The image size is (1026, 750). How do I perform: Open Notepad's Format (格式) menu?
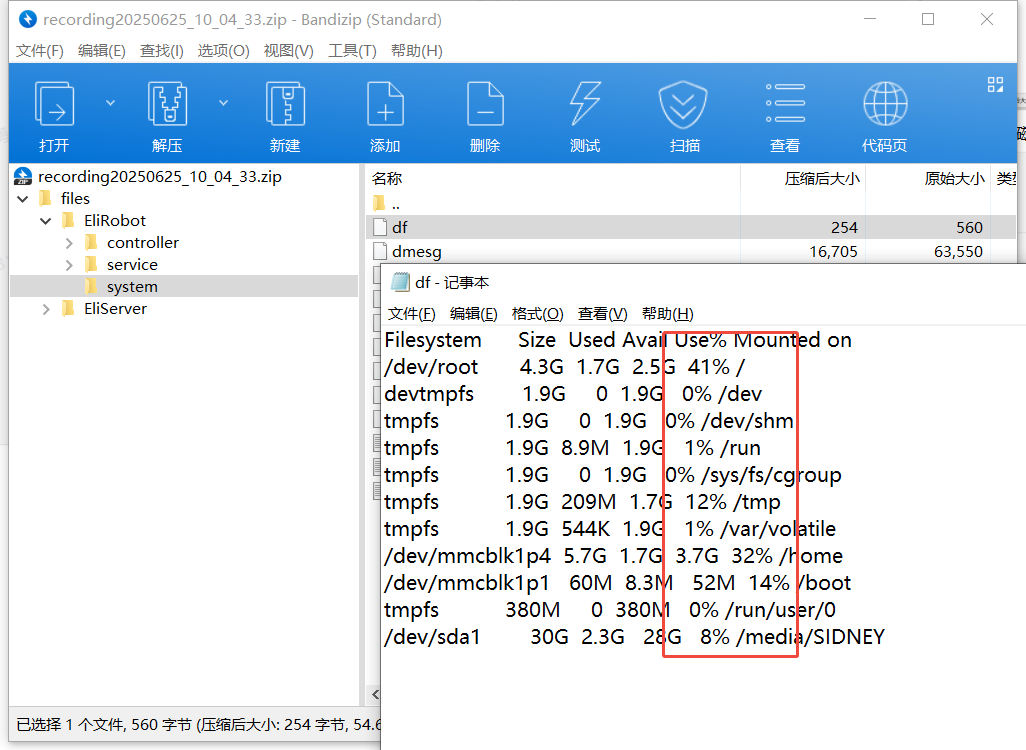coord(537,314)
